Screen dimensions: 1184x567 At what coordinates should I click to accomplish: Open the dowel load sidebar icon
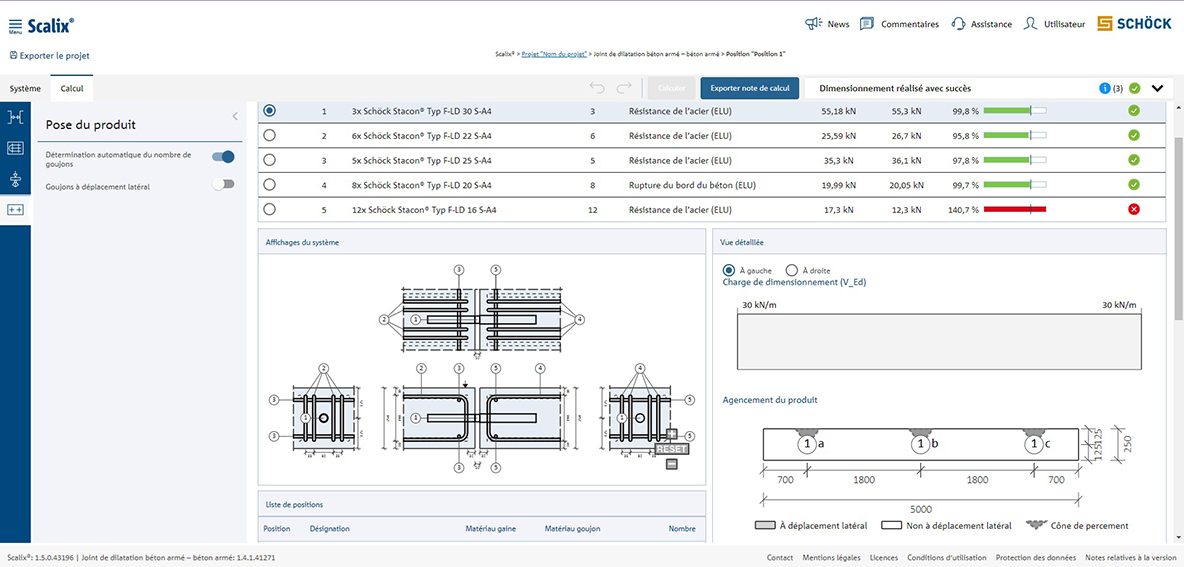coord(15,179)
